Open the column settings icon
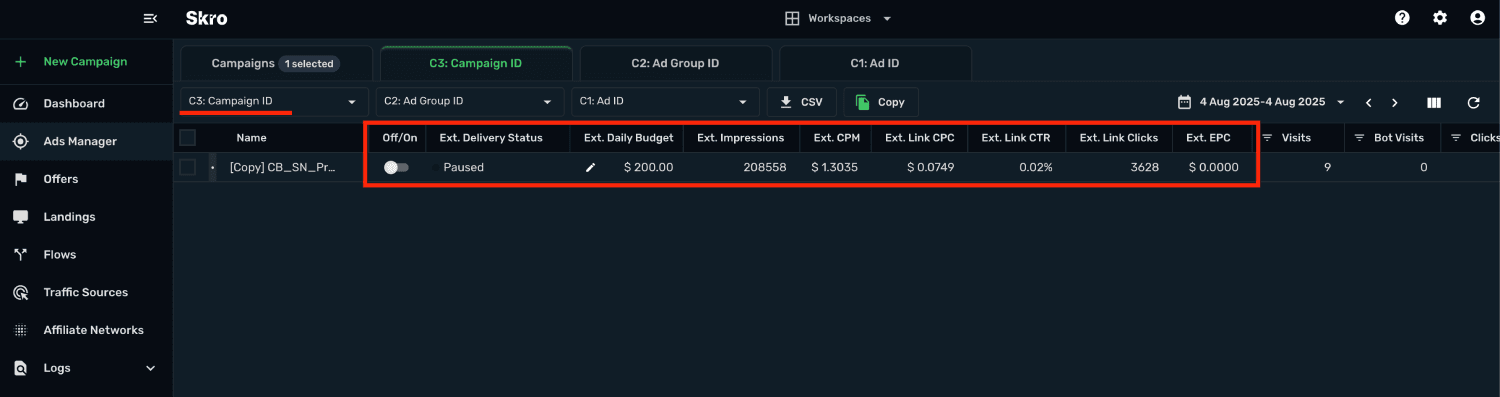This screenshot has height=397, width=1500. (1434, 102)
